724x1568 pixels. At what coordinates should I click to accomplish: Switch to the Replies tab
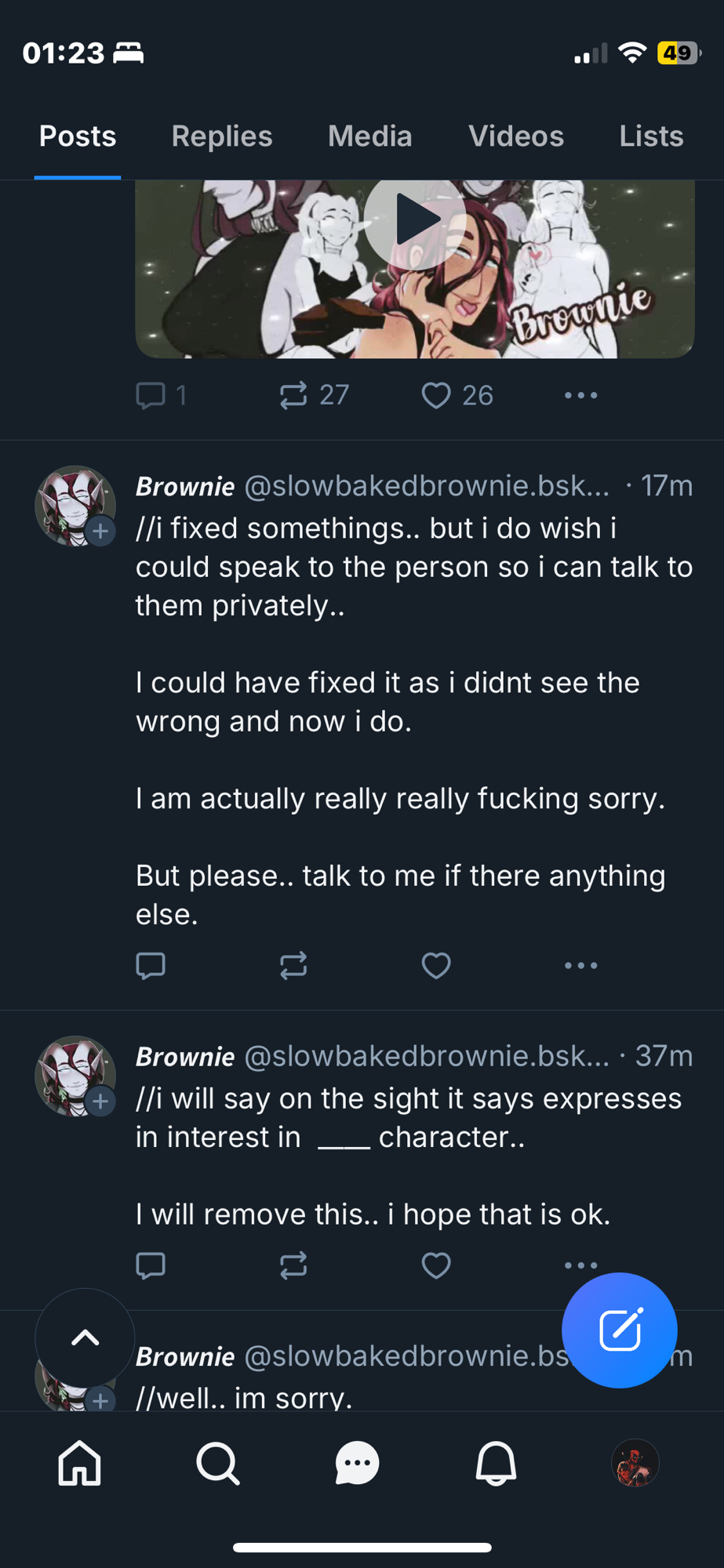click(x=222, y=136)
